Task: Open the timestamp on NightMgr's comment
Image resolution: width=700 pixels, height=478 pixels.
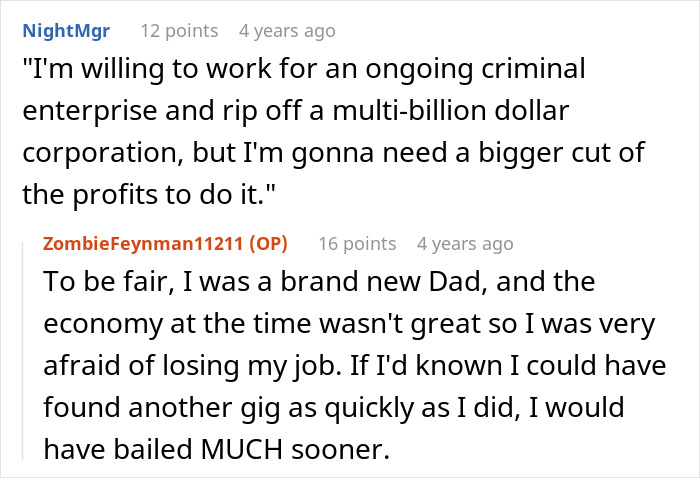Action: [287, 31]
